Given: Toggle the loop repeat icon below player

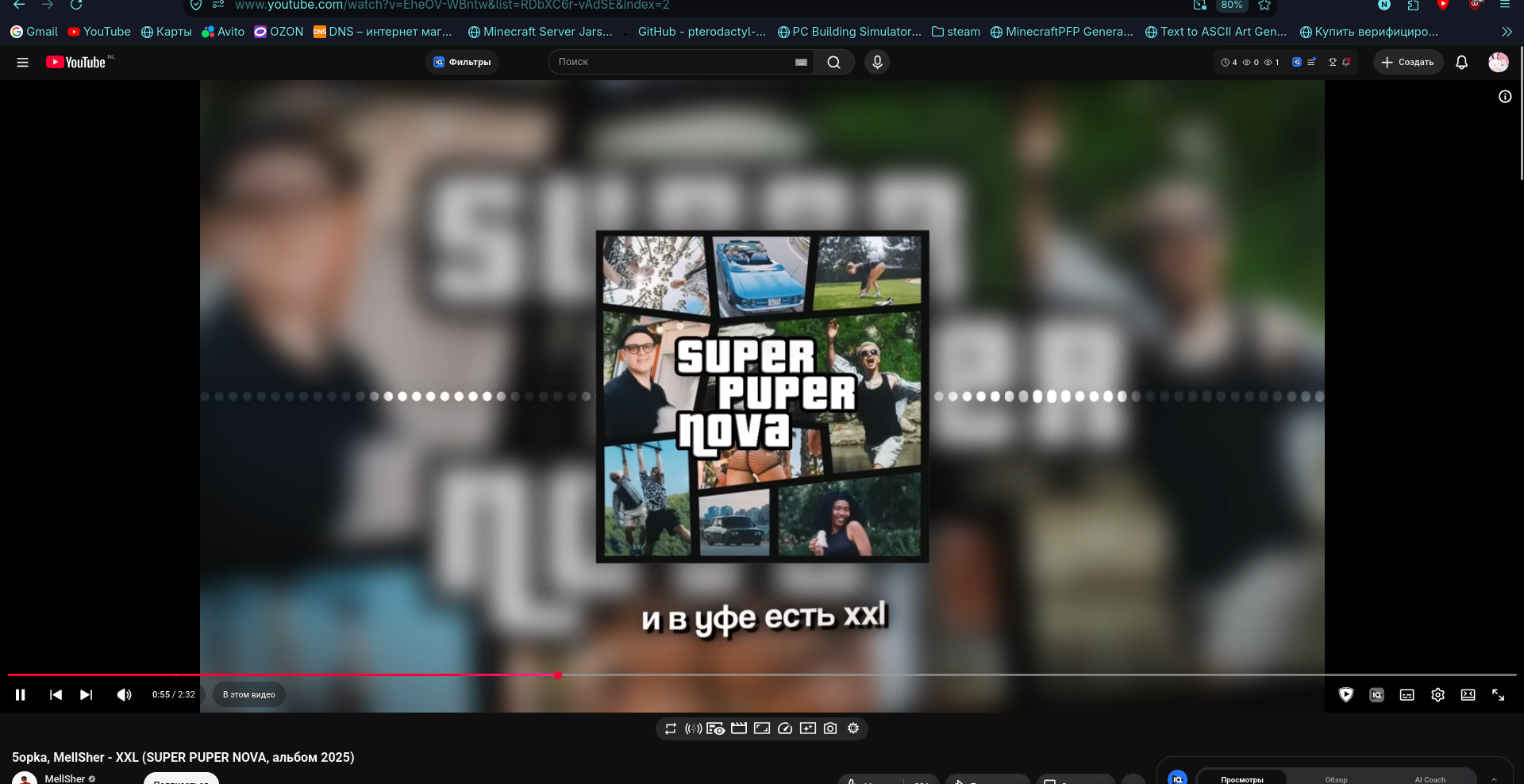Looking at the screenshot, I should [671, 728].
